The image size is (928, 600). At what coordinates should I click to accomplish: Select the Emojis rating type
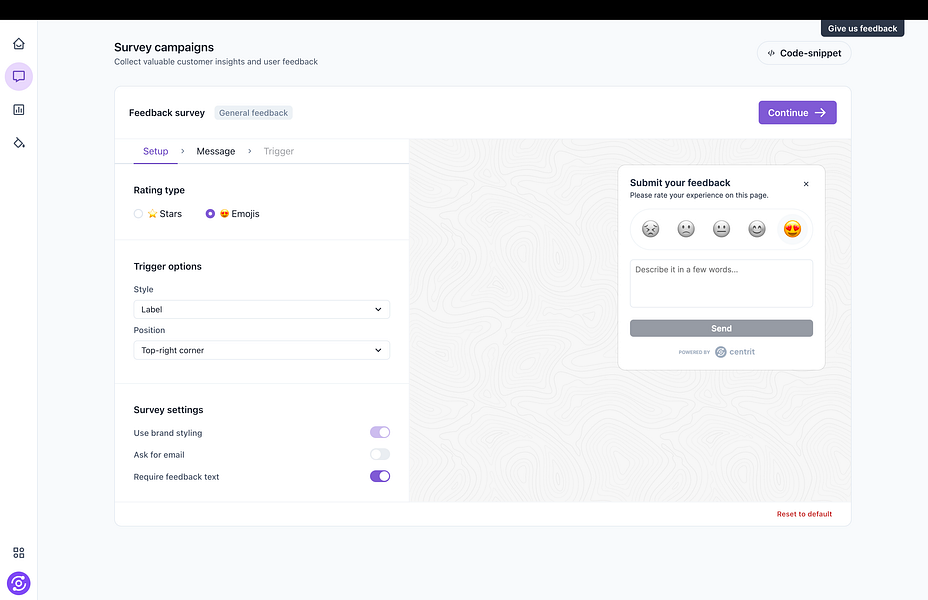tap(210, 214)
